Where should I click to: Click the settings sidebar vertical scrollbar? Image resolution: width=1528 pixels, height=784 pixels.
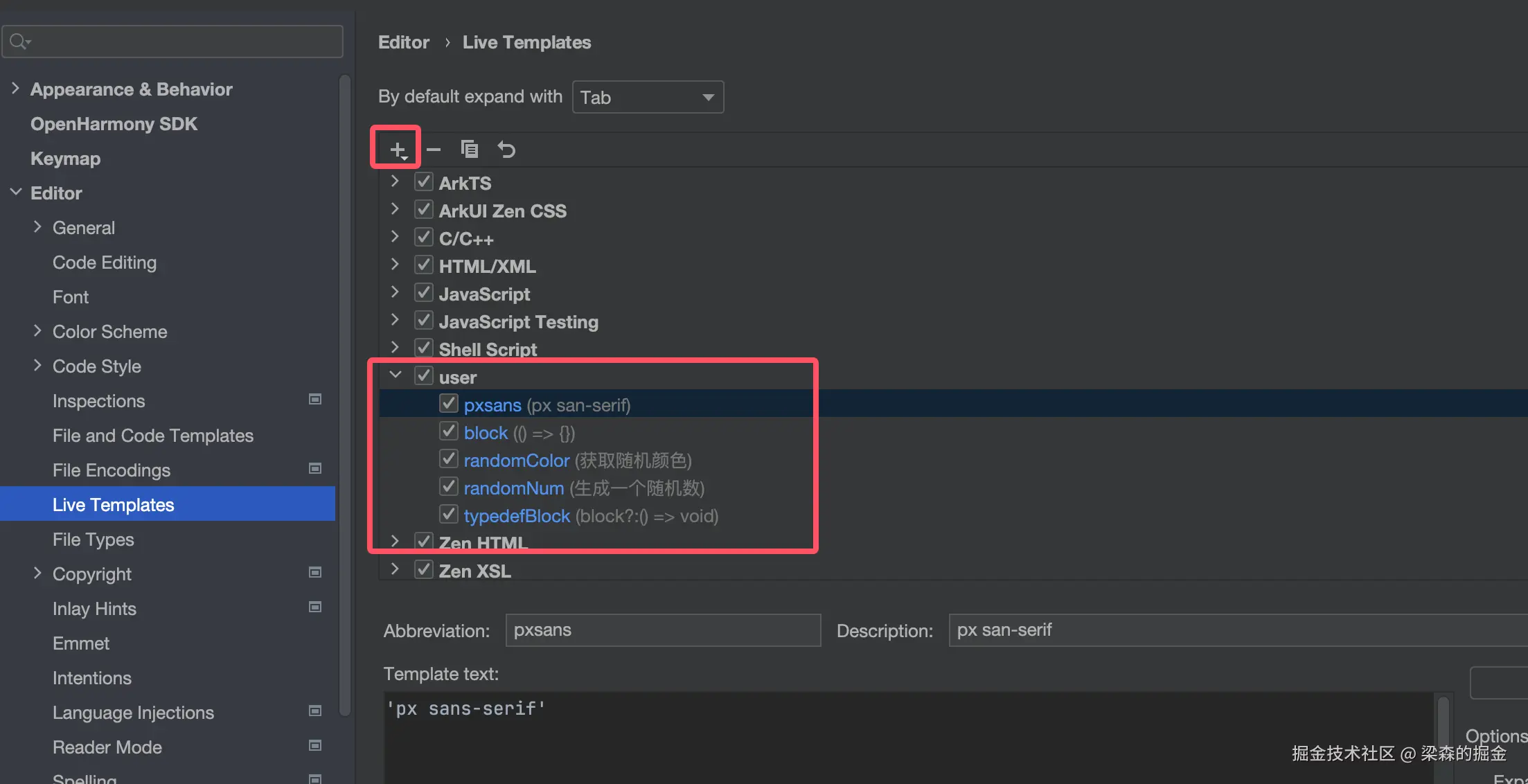tap(344, 395)
